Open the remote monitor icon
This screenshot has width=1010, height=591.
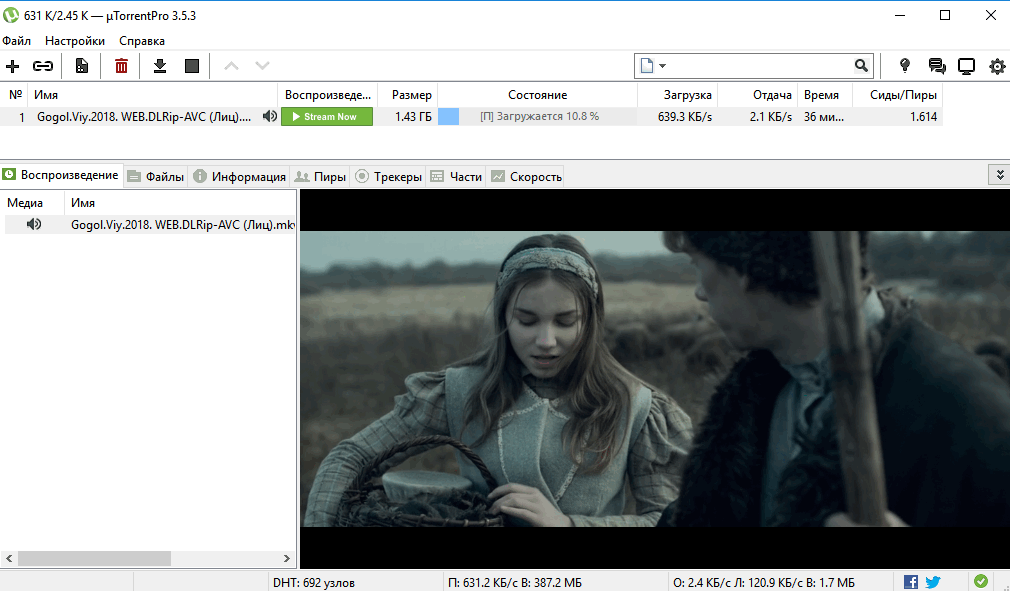(967, 66)
